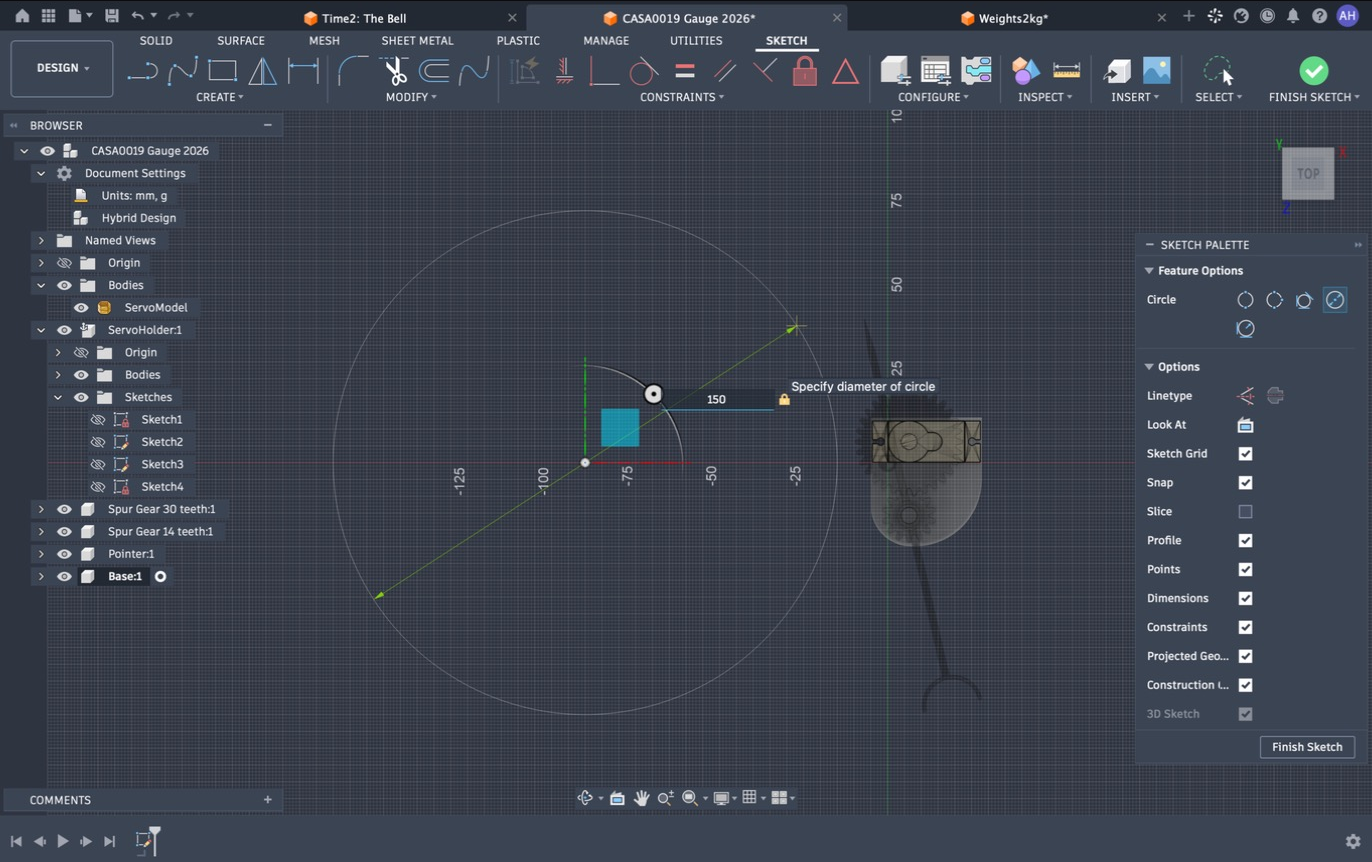Switch to the Weights2kg document tab

(1013, 18)
